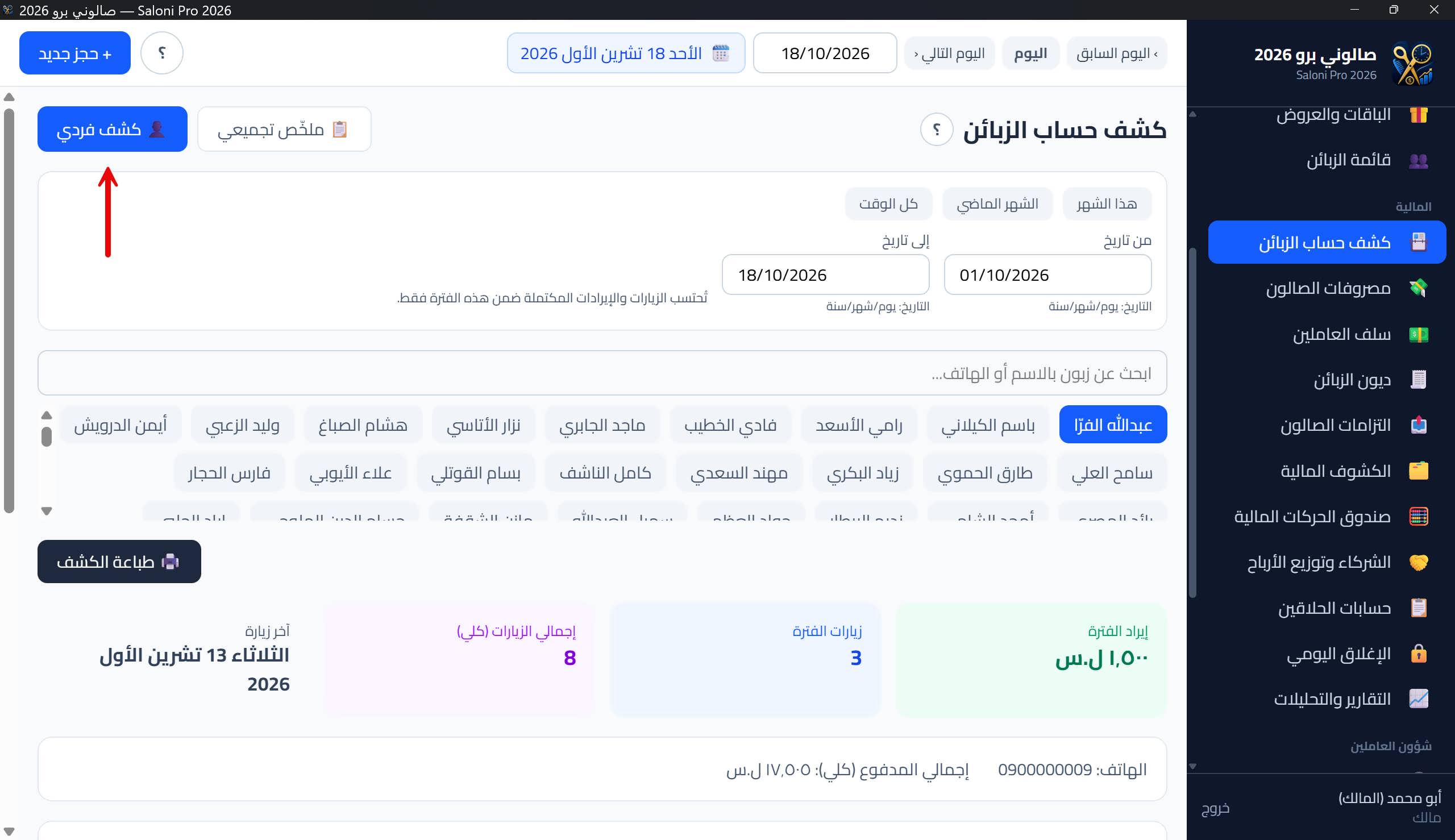1455x840 pixels.
Task: Filter by كل الوقت
Action: pyautogui.click(x=888, y=203)
